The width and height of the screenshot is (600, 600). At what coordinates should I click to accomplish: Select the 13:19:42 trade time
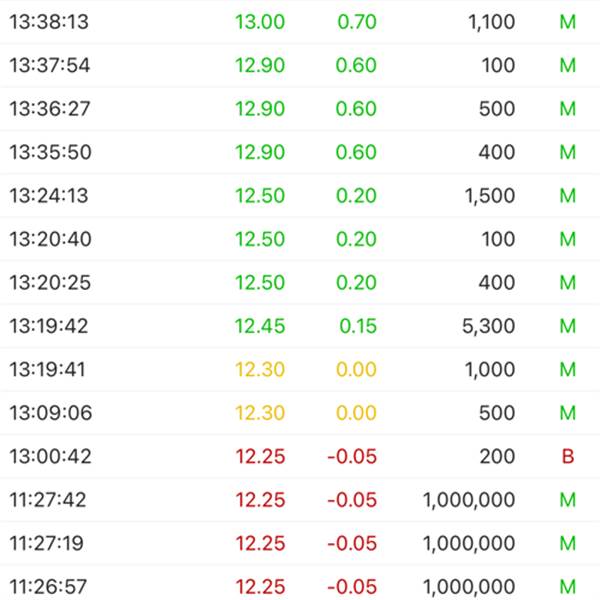48,326
